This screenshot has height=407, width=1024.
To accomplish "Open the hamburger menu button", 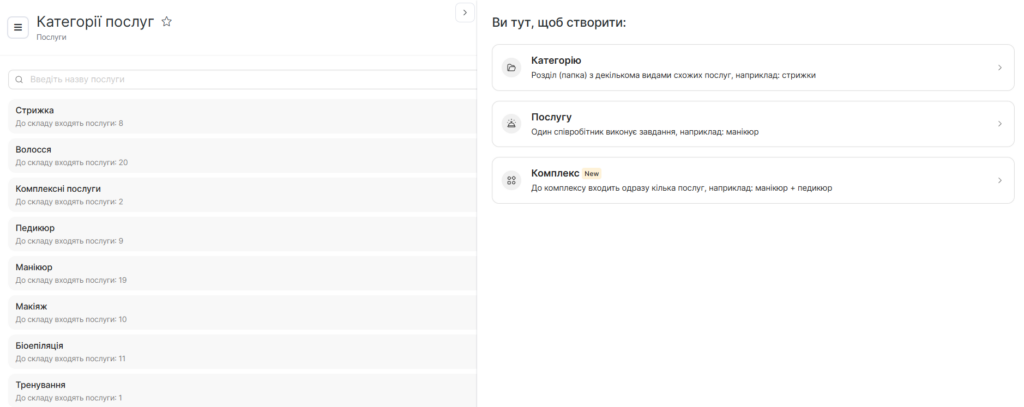I will [x=17, y=27].
